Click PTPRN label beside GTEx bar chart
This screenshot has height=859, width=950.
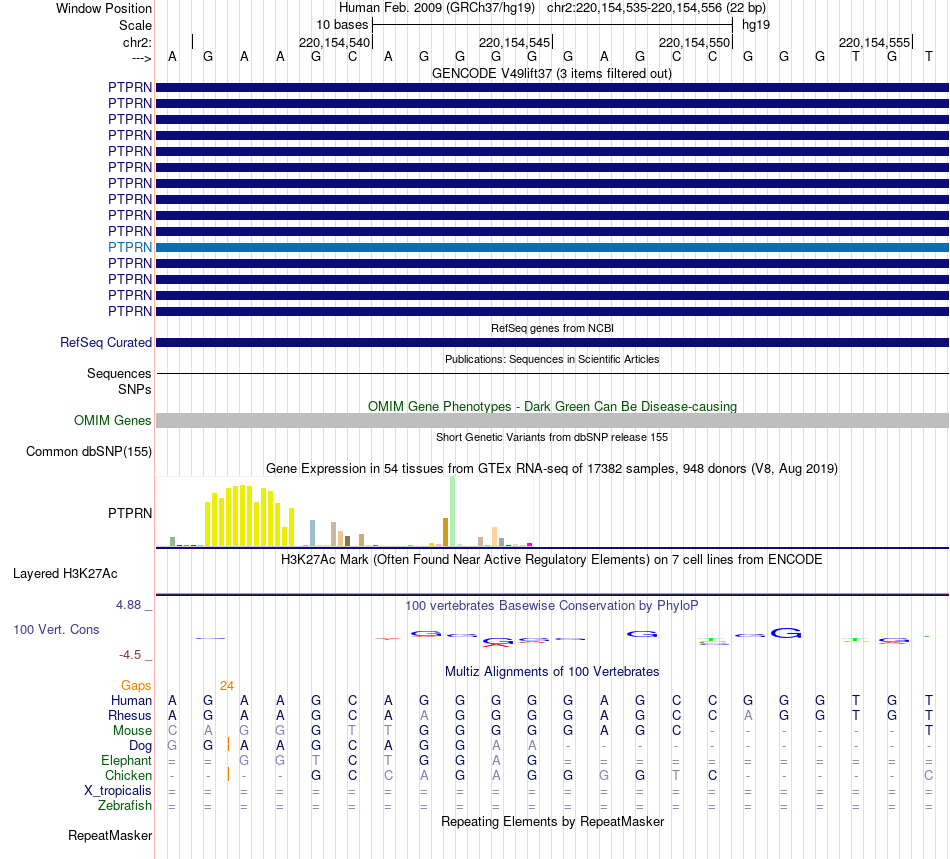[x=130, y=513]
